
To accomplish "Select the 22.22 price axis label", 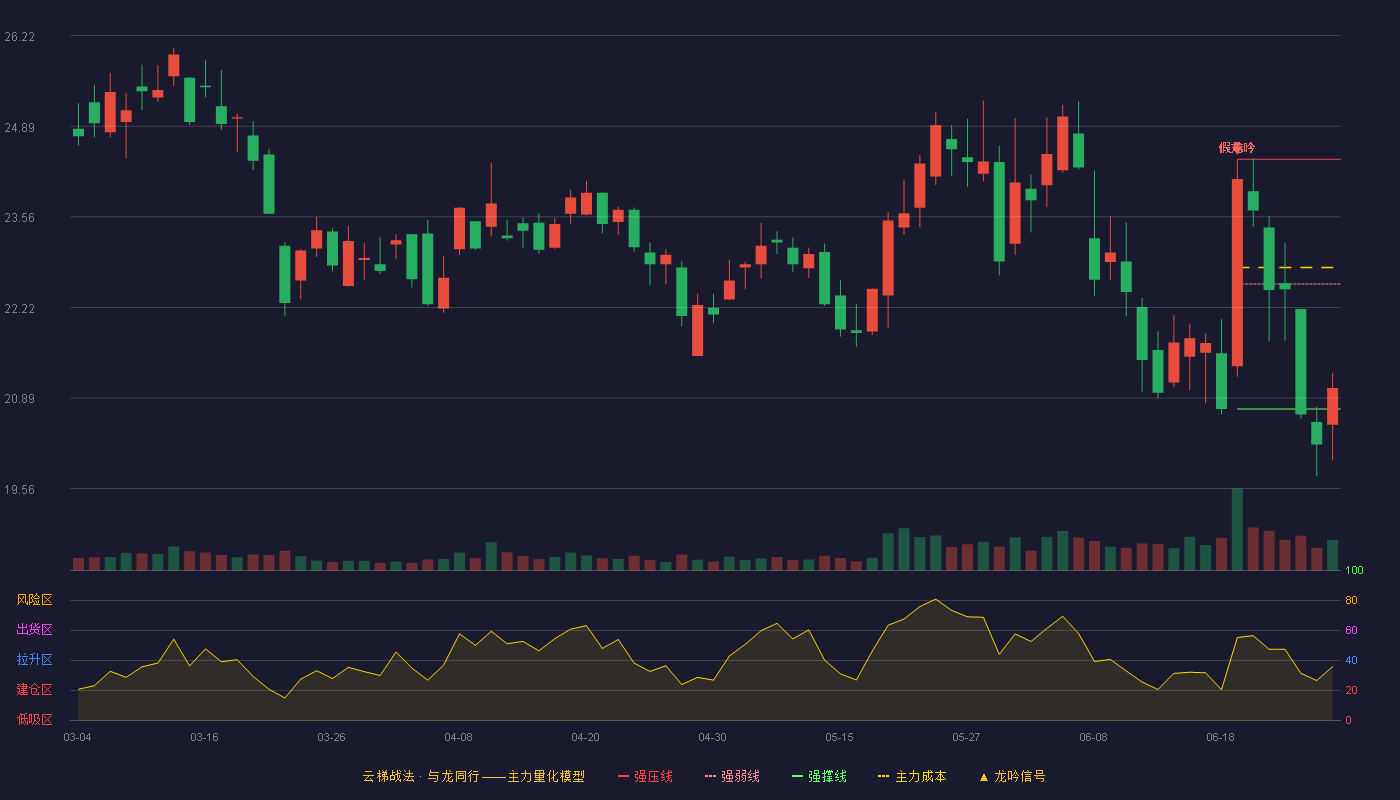I will [19, 308].
